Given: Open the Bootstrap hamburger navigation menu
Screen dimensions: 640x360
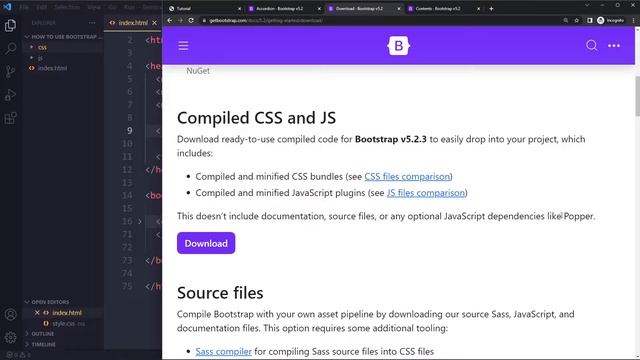Looking at the screenshot, I should click(x=183, y=46).
